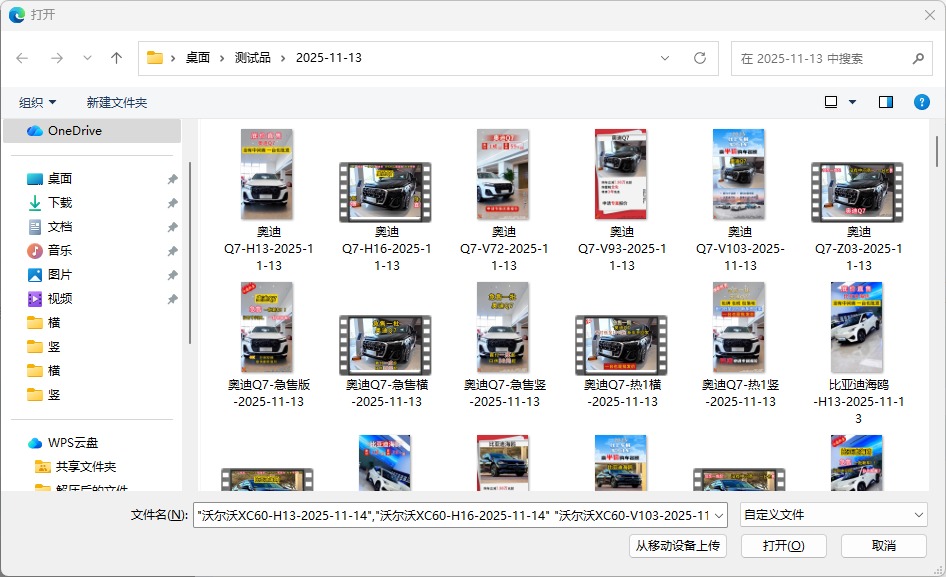Click the 打开(O) button
The image size is (946, 577).
coord(783,546)
